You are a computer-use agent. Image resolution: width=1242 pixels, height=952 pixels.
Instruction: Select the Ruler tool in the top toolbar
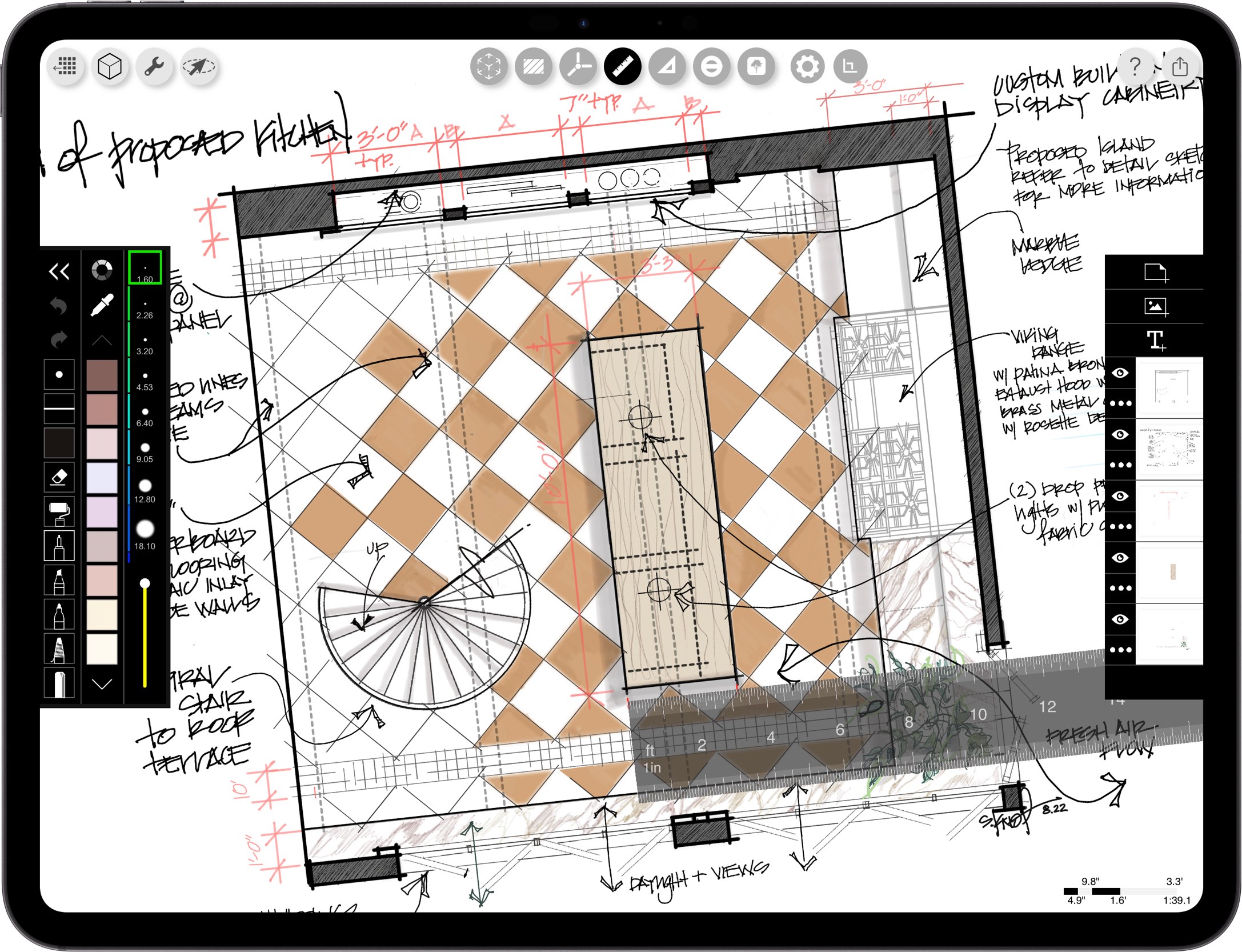click(x=623, y=67)
